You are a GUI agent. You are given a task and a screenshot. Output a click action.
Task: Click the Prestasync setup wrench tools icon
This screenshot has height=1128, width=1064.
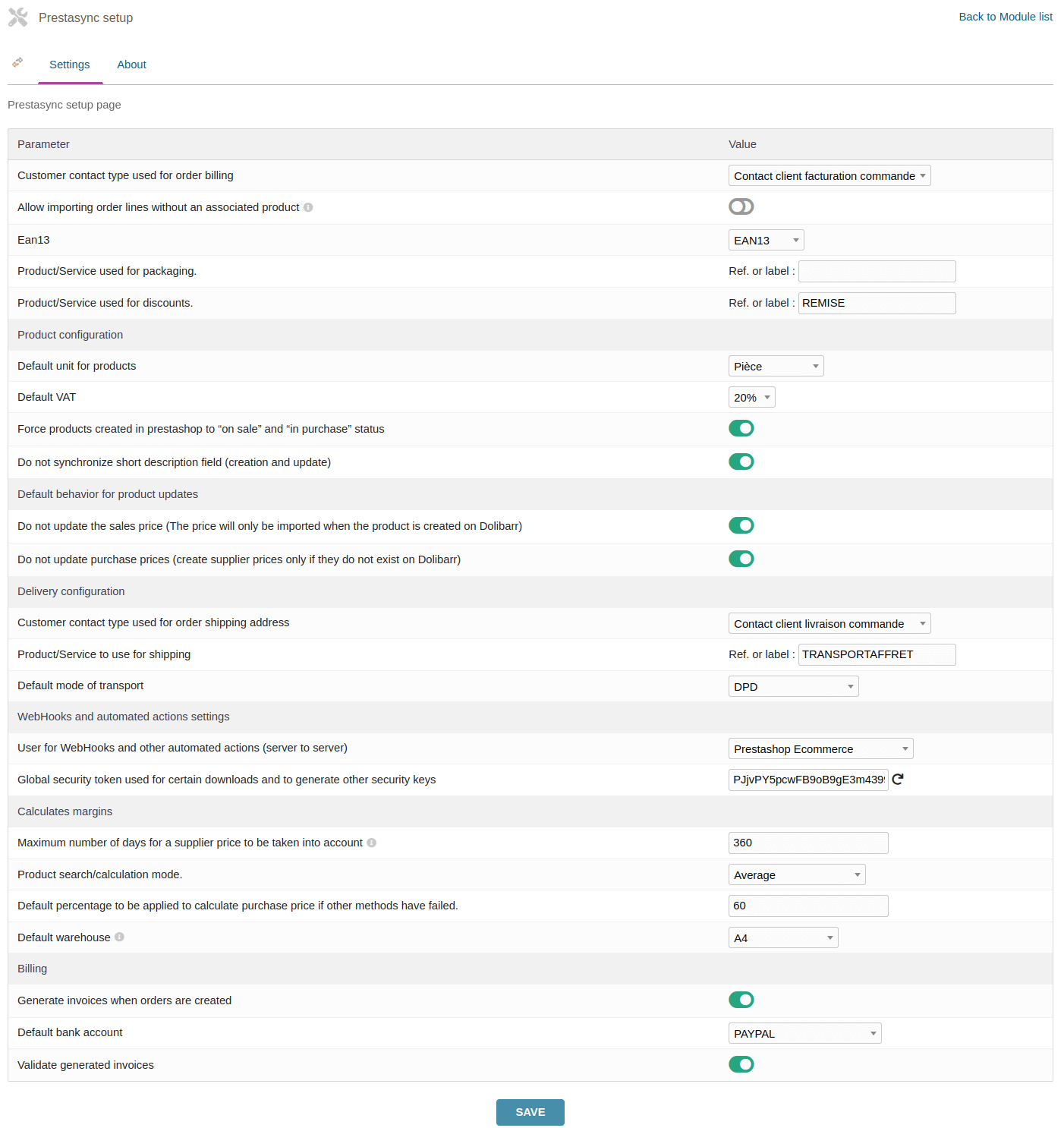(18, 17)
